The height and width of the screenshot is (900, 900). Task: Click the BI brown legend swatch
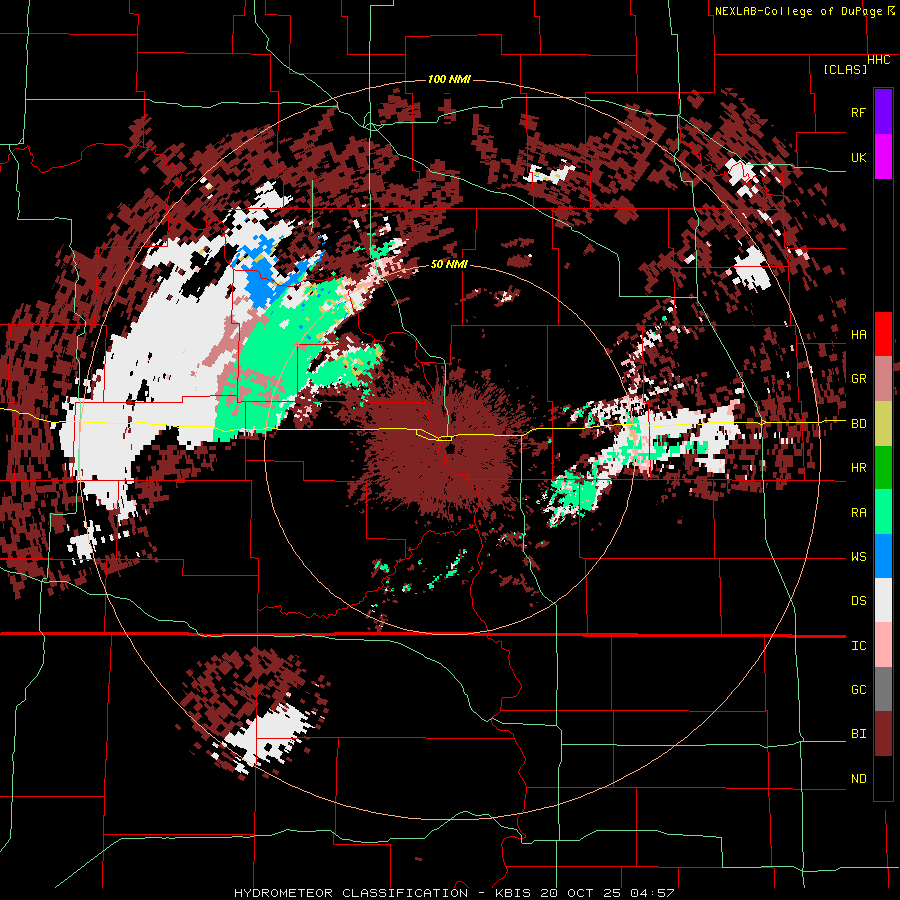883,734
